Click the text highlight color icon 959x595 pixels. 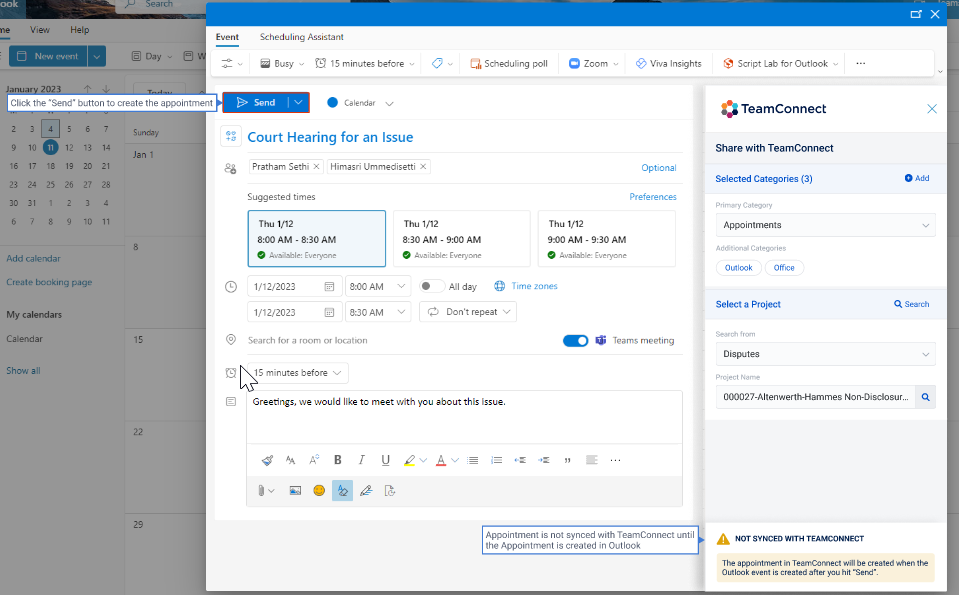(x=409, y=460)
